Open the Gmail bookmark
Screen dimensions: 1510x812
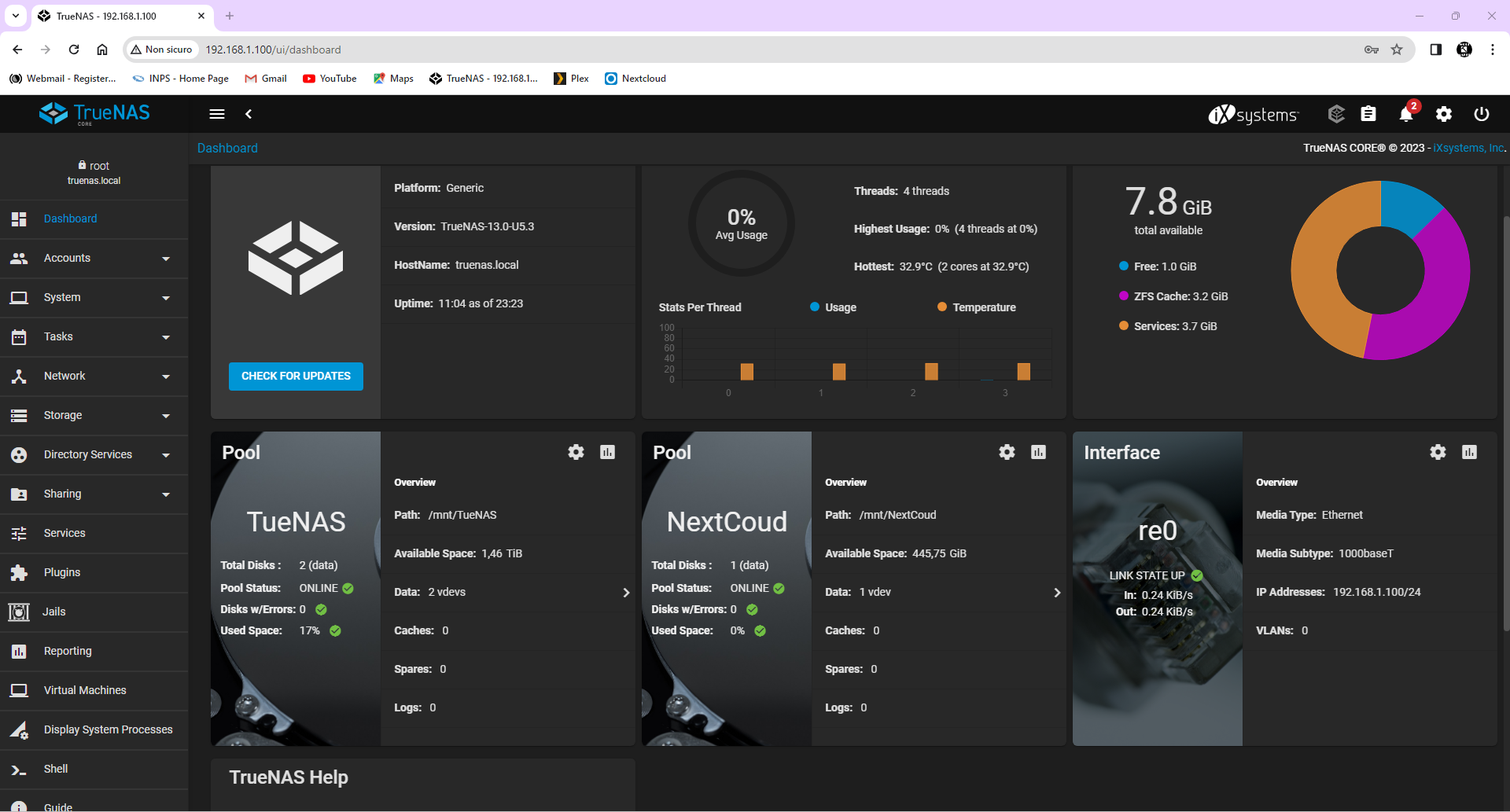(266, 79)
